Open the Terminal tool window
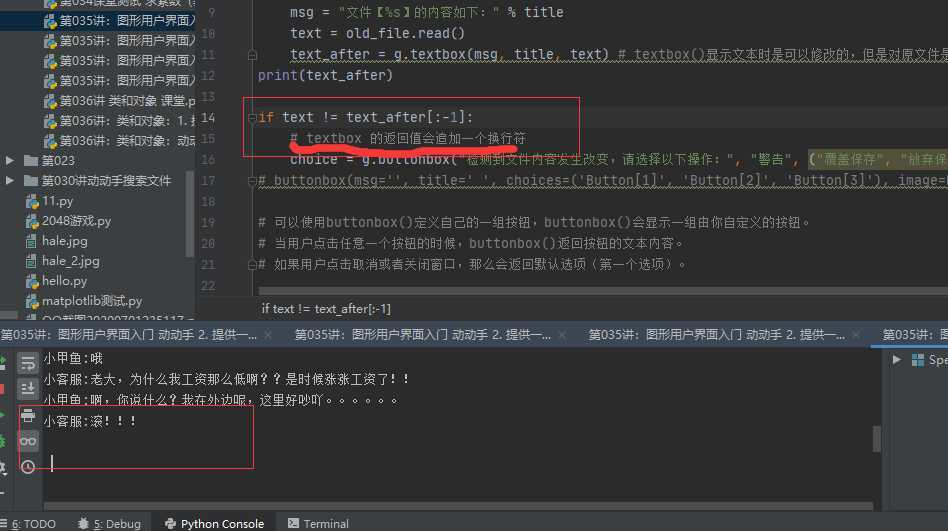The height and width of the screenshot is (531, 948). click(x=318, y=524)
